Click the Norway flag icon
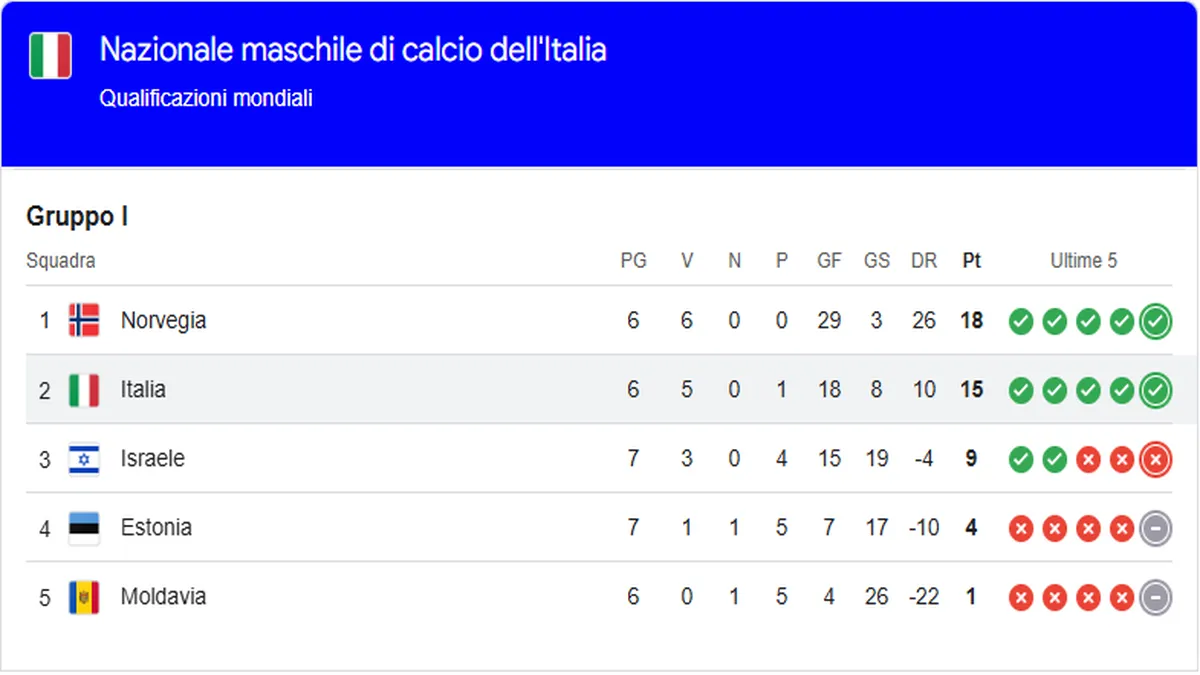 85,320
